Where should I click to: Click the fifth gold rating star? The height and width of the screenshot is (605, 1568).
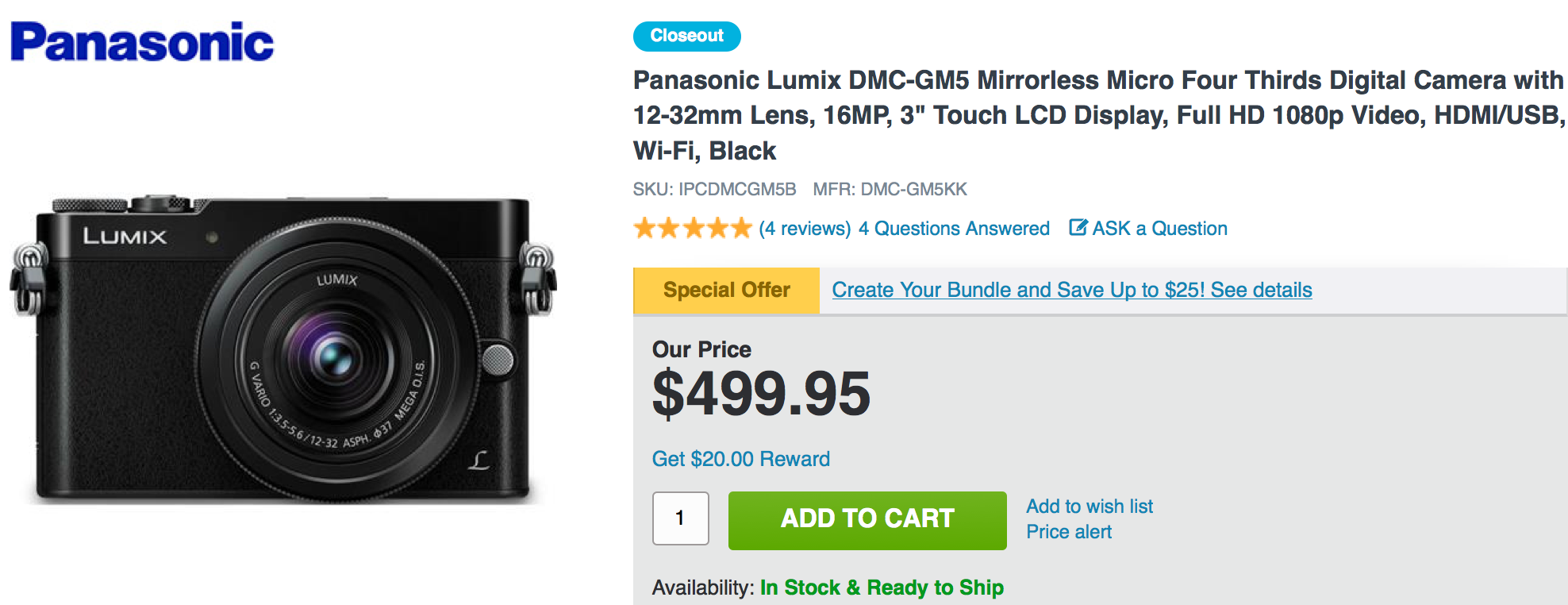coord(741,229)
